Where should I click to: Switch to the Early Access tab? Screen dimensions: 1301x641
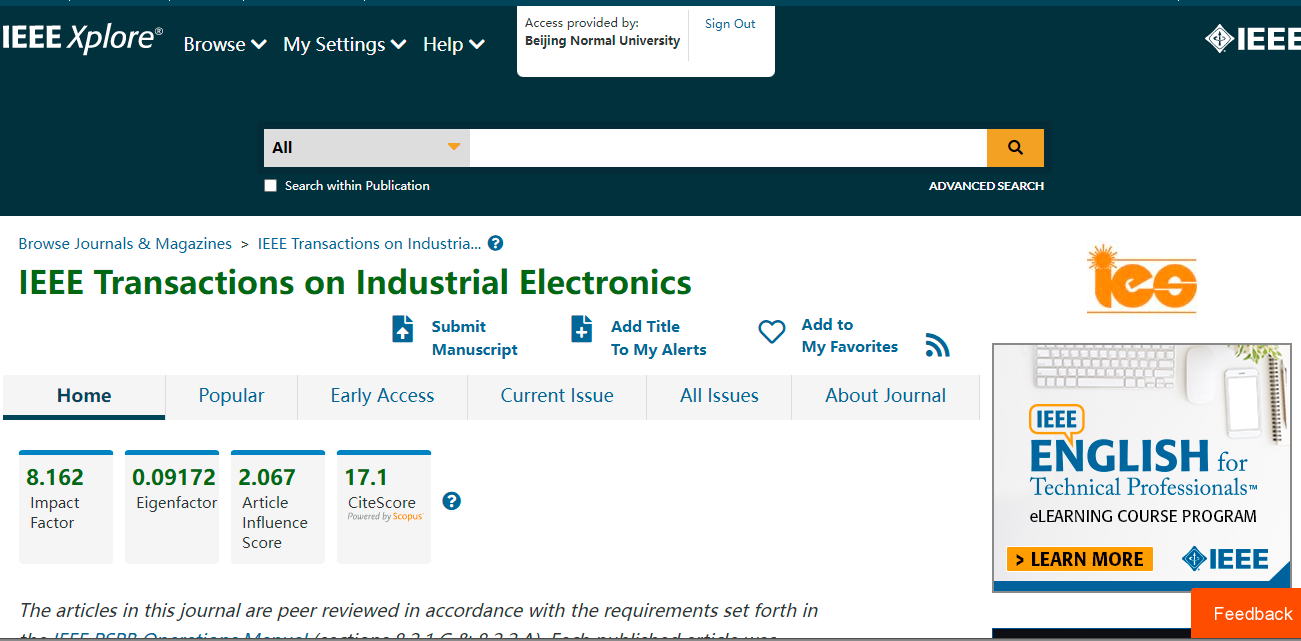tap(382, 396)
